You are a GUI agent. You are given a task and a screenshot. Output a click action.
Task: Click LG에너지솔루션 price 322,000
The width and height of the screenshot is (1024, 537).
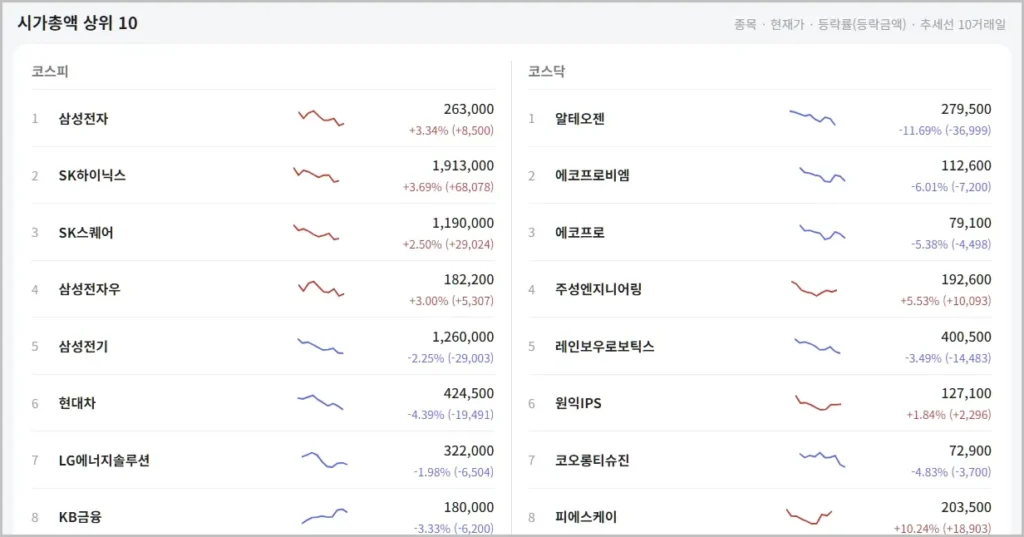468,451
